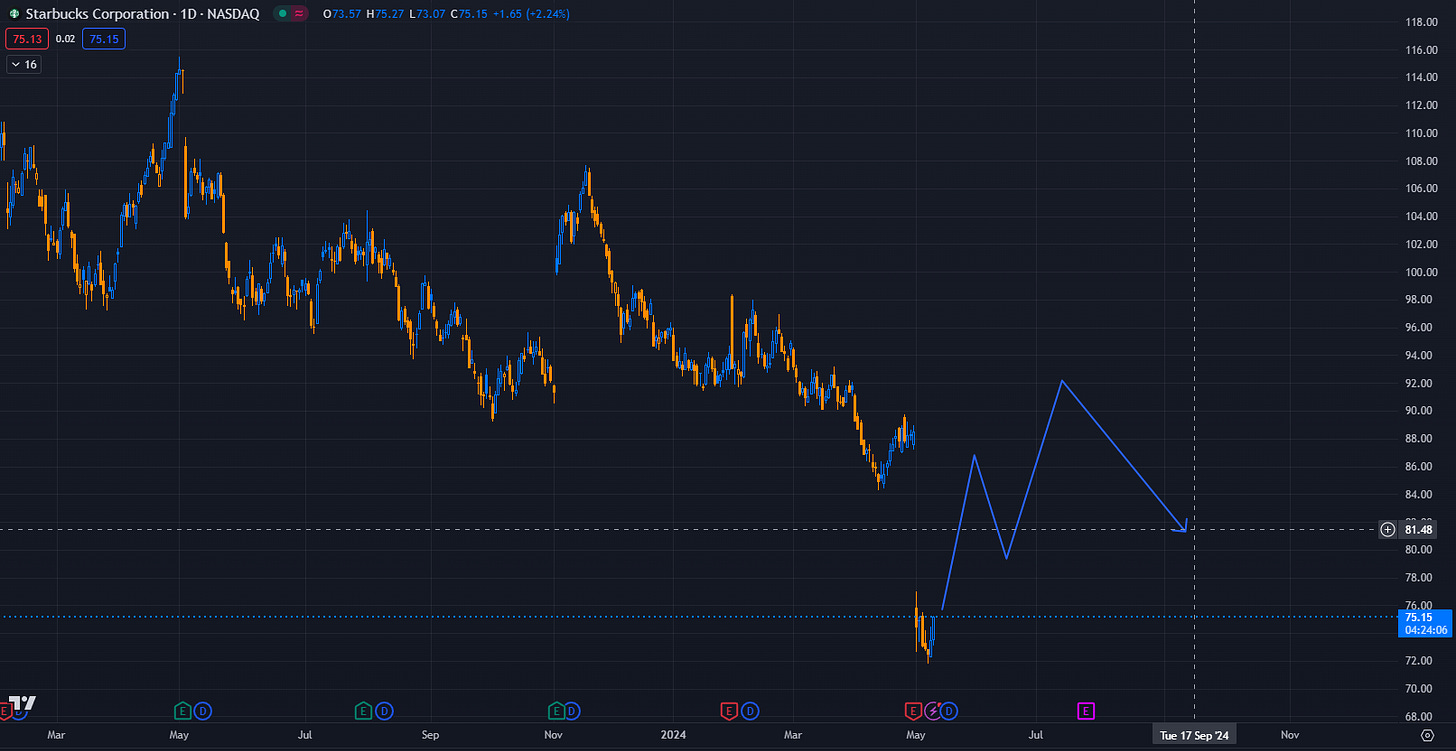Click the pink approximate-data indicator icon
The height and width of the screenshot is (751, 1456).
point(299,14)
